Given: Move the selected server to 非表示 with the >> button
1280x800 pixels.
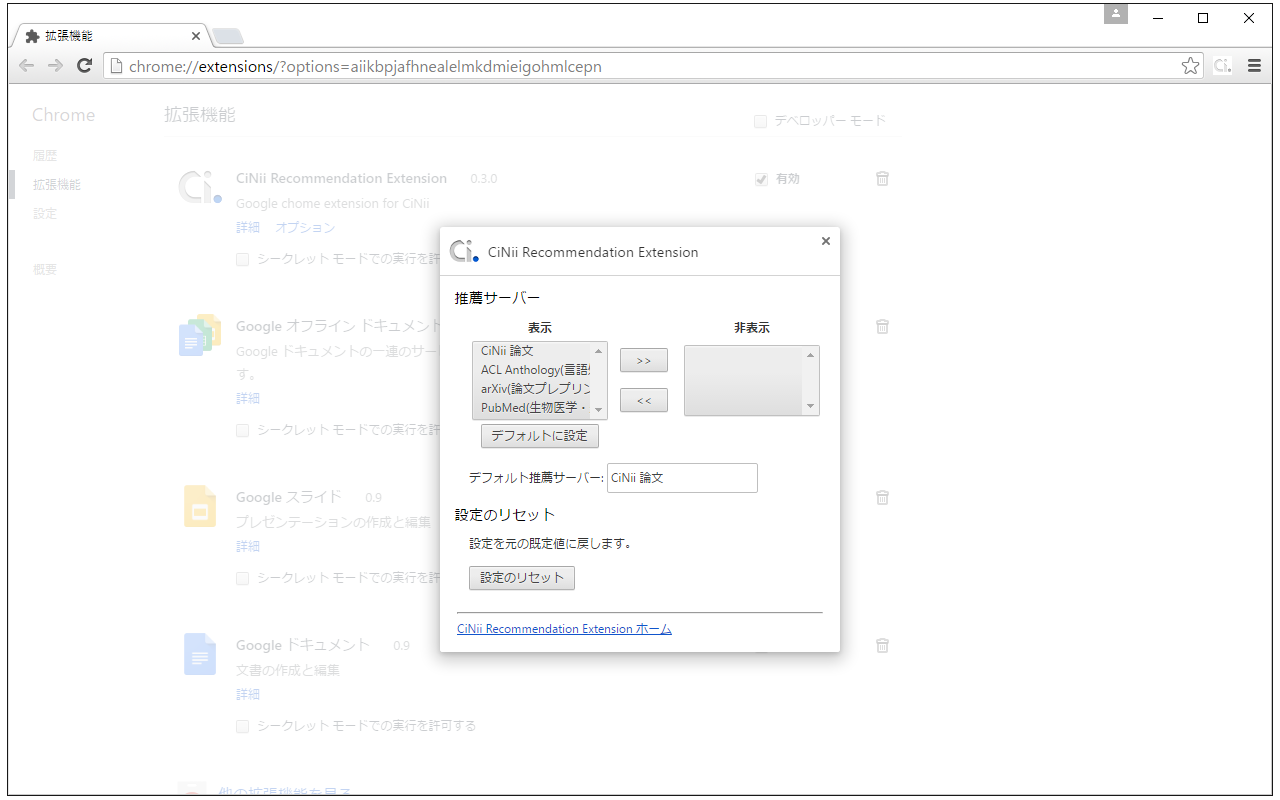Looking at the screenshot, I should point(644,360).
